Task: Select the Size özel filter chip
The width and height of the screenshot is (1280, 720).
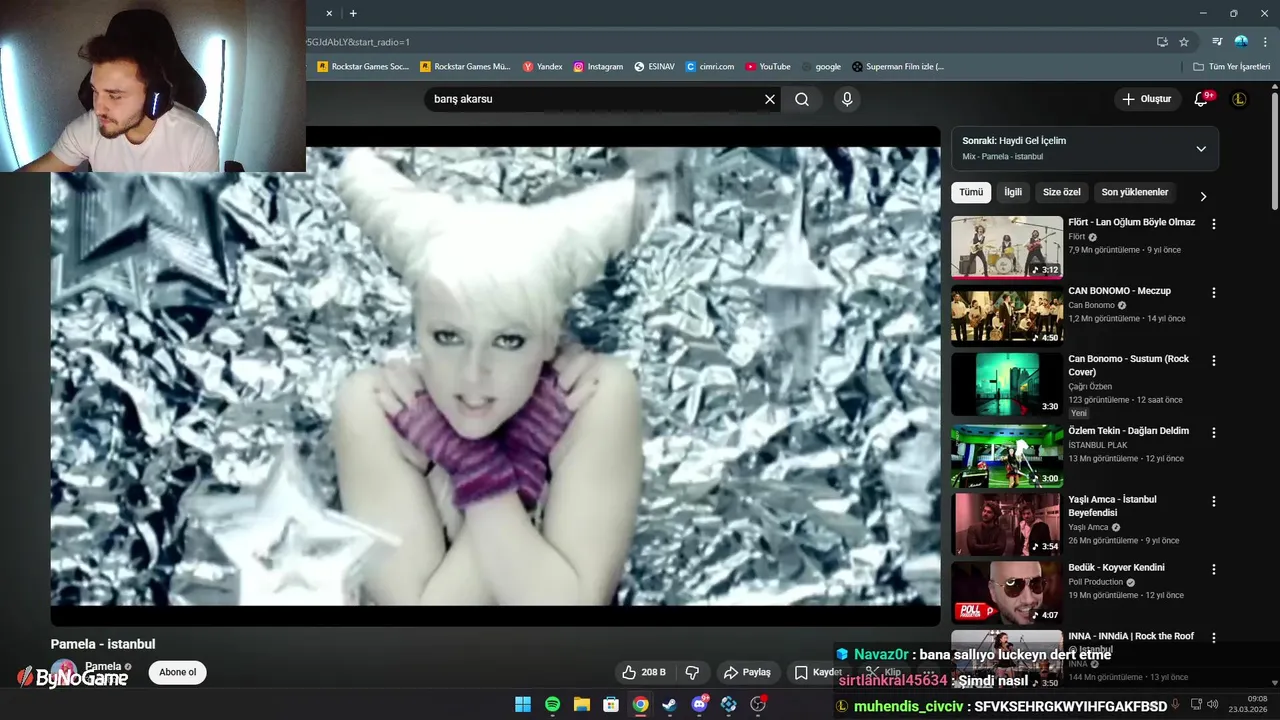Action: pos(1062,192)
